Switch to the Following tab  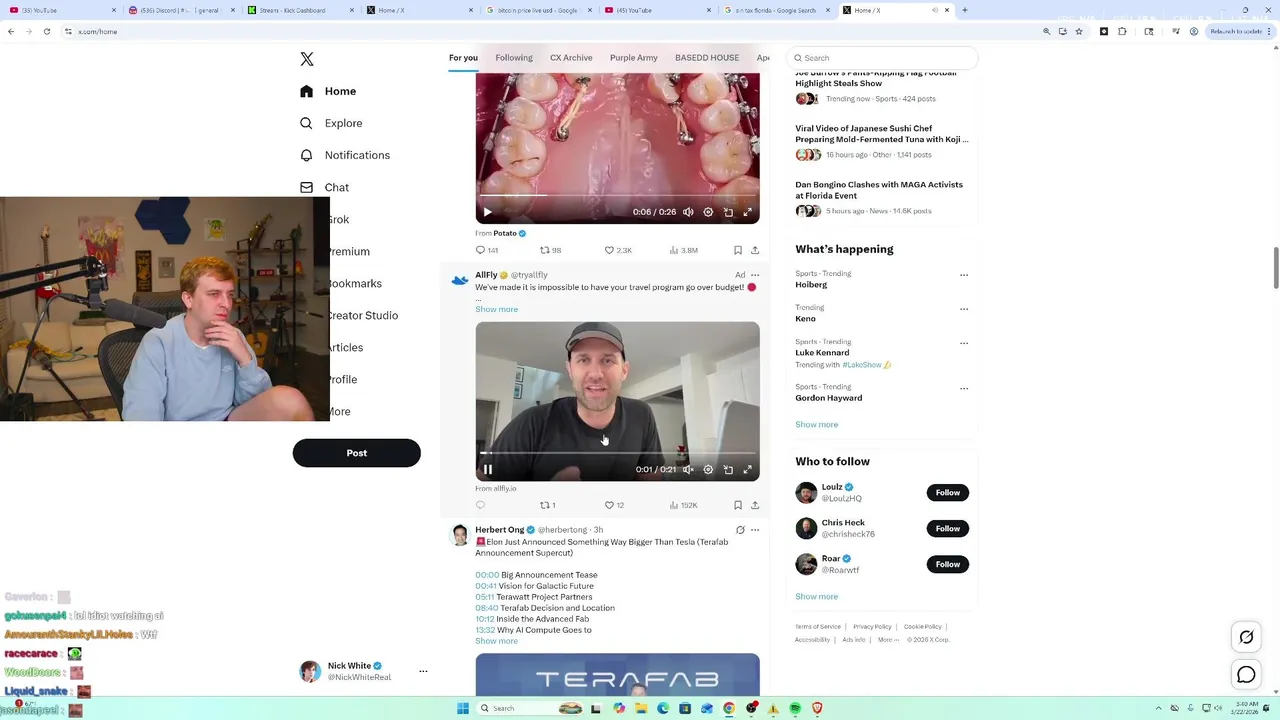pos(514,58)
